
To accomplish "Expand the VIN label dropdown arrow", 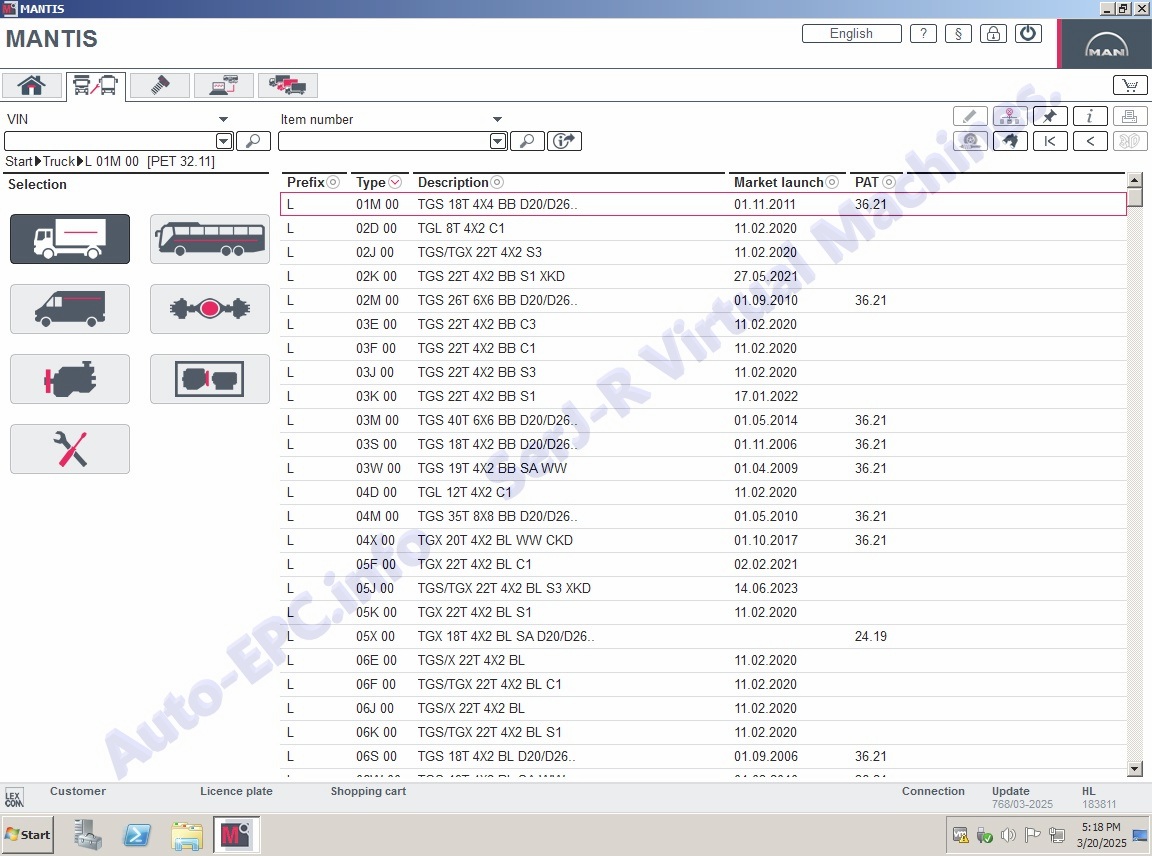I will (223, 119).
